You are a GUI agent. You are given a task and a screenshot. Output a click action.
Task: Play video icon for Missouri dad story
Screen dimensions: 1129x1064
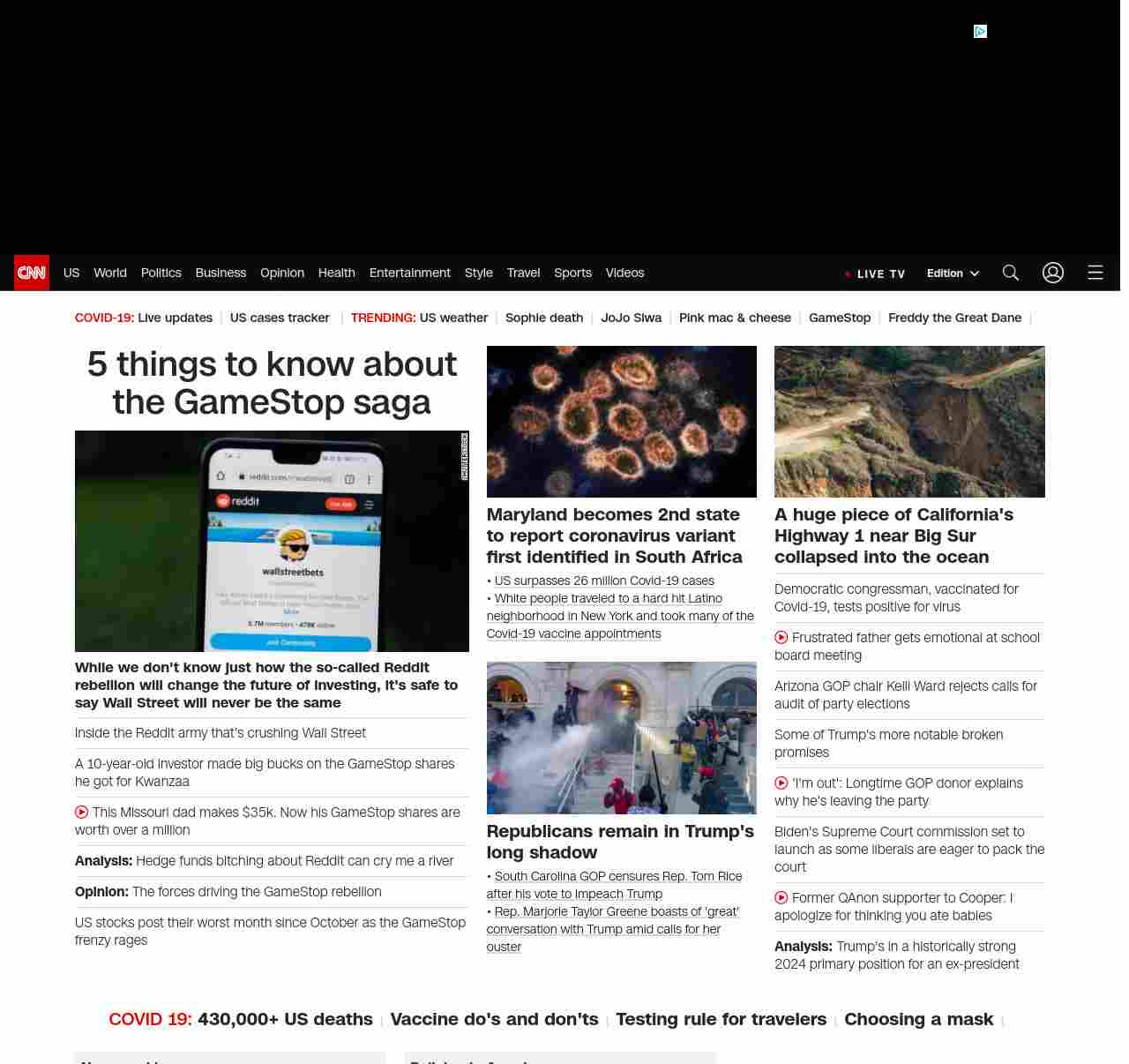[x=82, y=813]
